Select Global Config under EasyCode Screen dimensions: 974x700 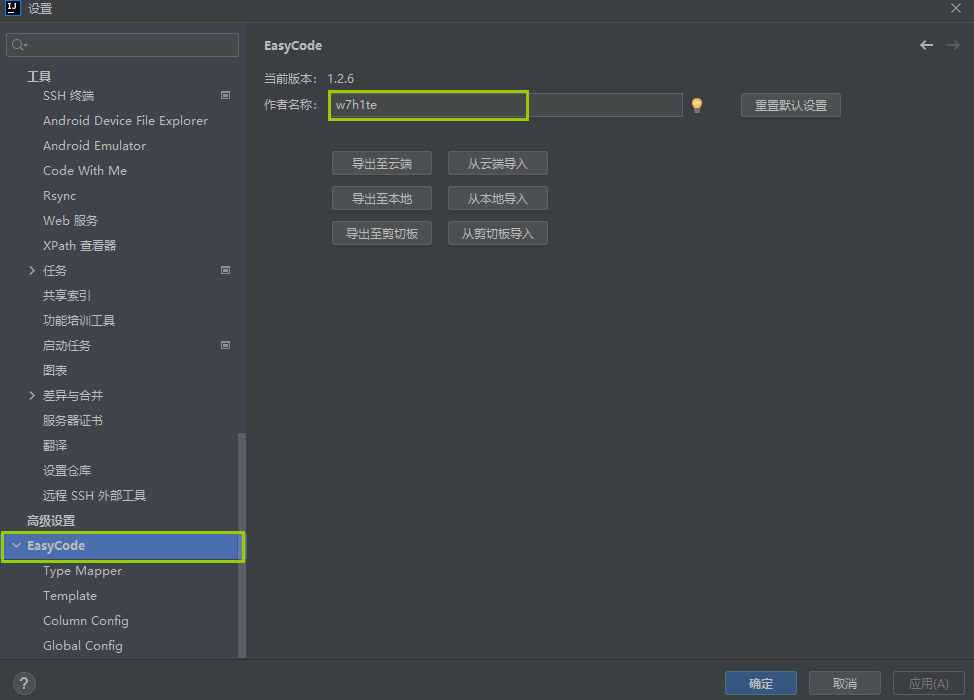pyautogui.click(x=83, y=645)
